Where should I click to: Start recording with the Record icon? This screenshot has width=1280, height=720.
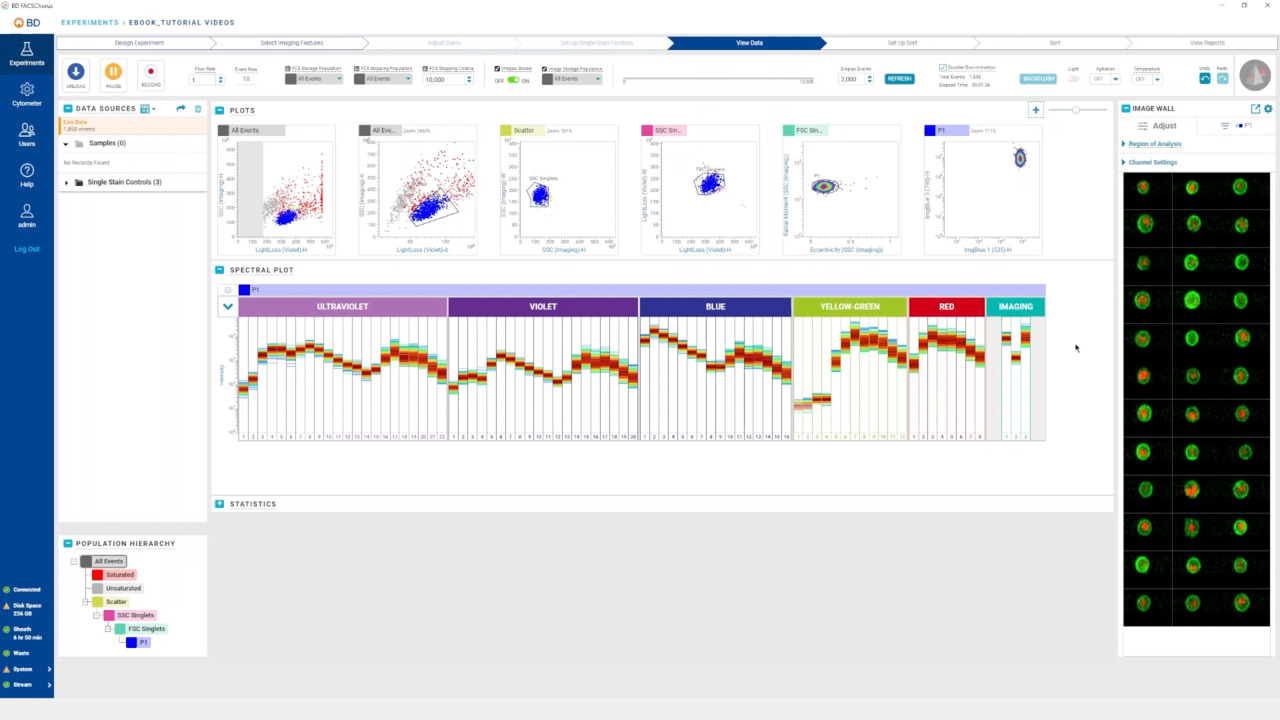click(x=151, y=71)
